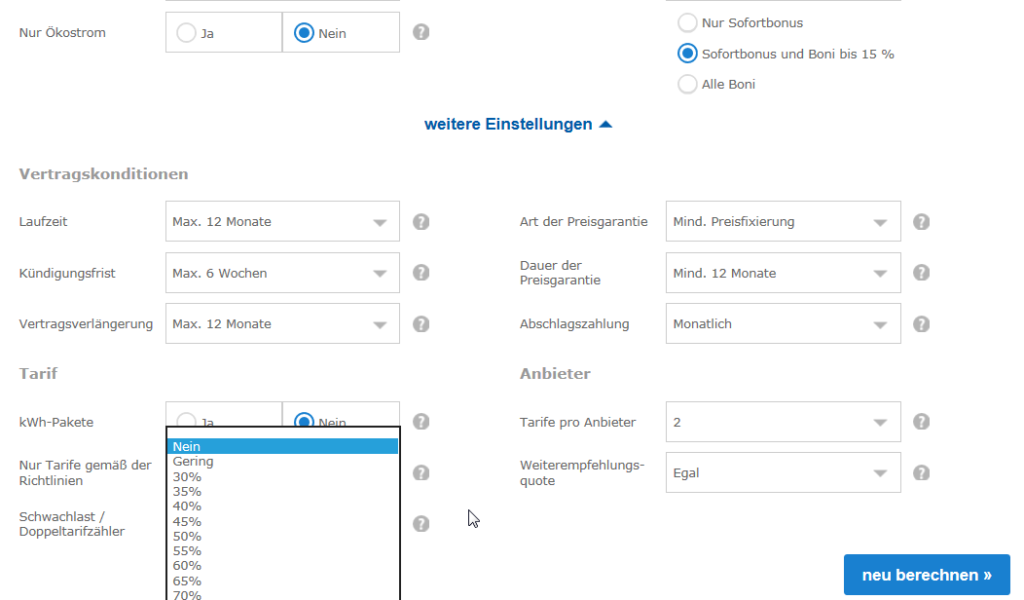The image size is (1024, 600).
Task: Select the 'Alle Boni' radio button
Action: click(x=687, y=85)
